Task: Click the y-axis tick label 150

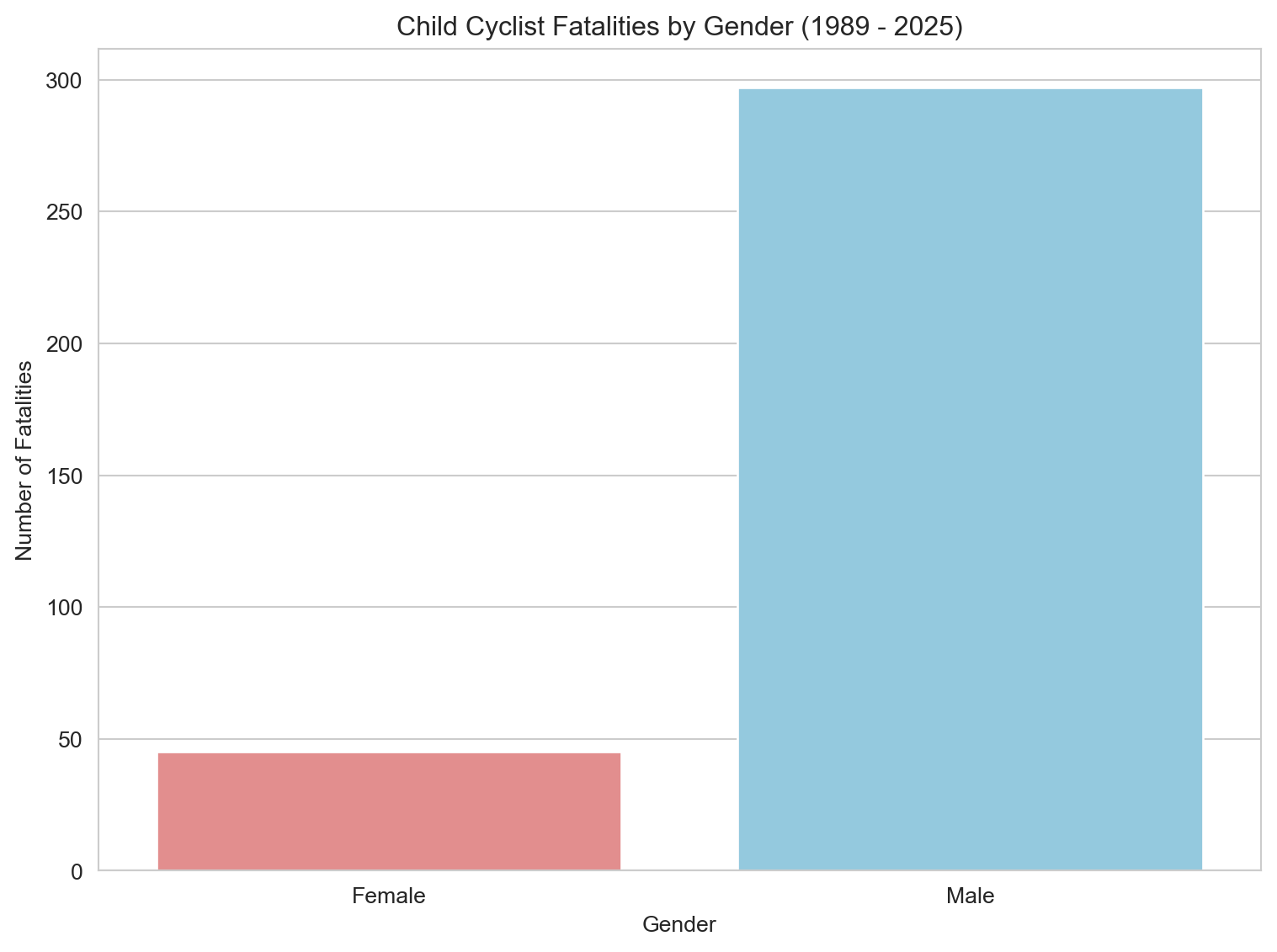Action: click(66, 476)
